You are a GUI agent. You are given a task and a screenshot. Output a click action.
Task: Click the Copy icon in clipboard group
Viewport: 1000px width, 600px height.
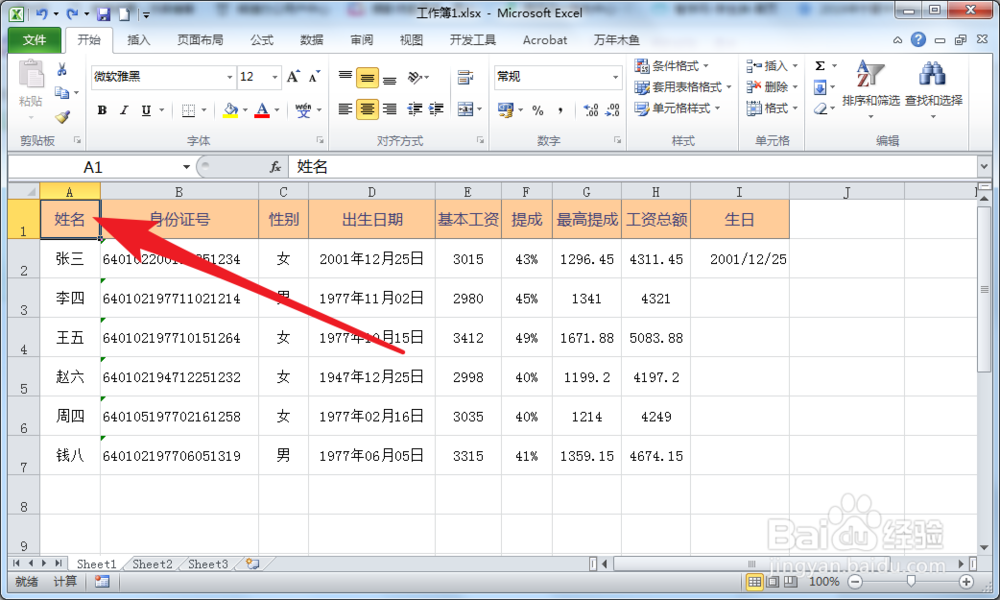tap(62, 93)
